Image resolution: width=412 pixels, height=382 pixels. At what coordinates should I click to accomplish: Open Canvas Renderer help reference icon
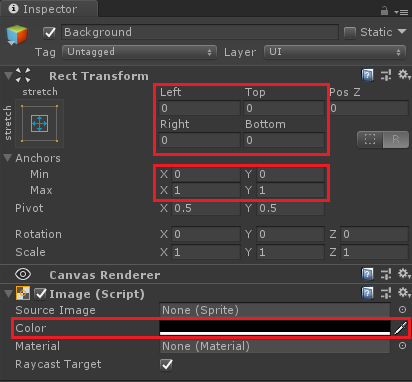click(x=367, y=274)
